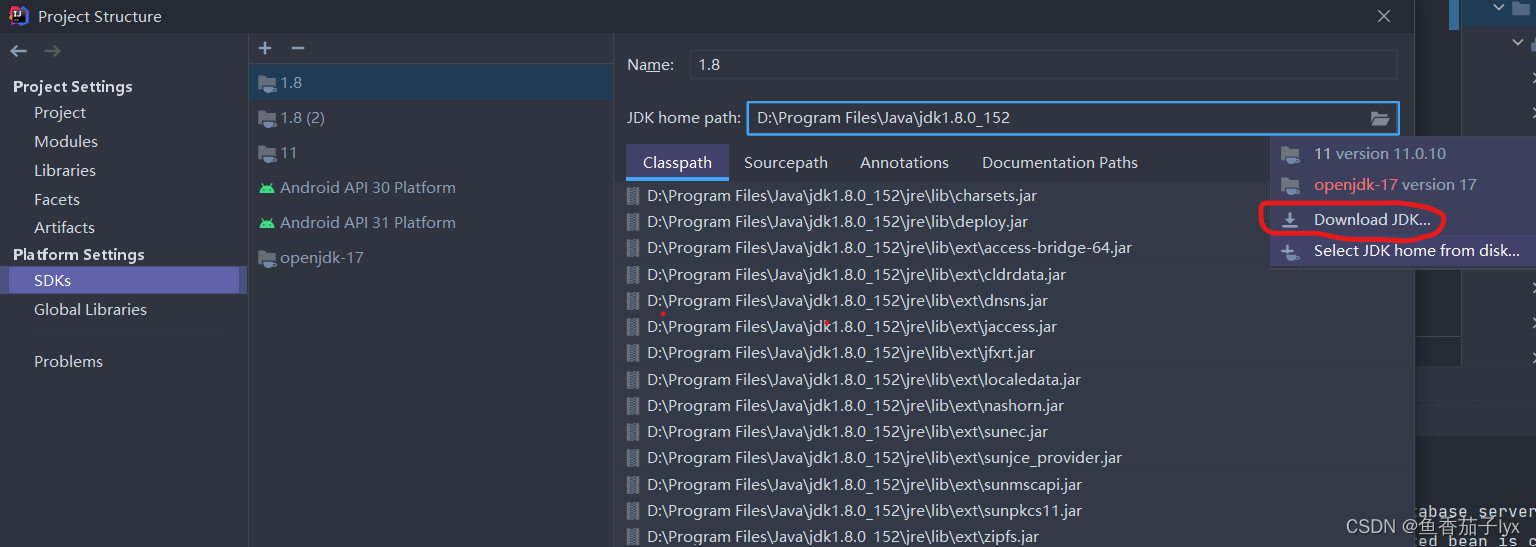Viewport: 1536px width, 547px height.
Task: Close the Project Structure dialog
Action: click(x=1384, y=16)
